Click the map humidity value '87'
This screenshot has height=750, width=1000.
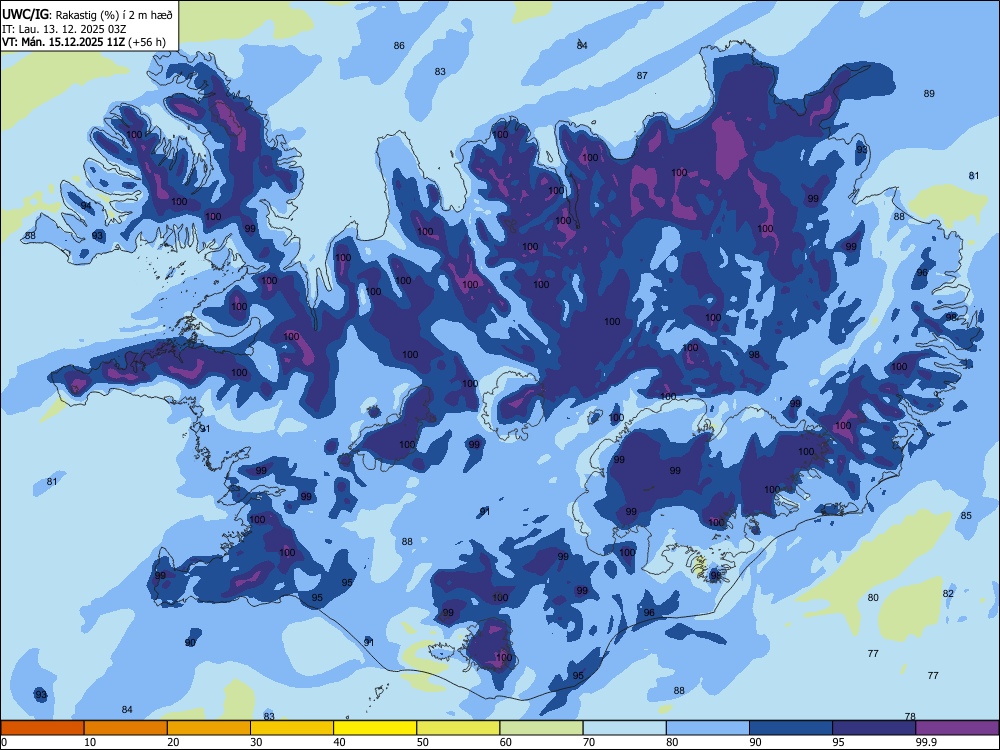pos(642,75)
